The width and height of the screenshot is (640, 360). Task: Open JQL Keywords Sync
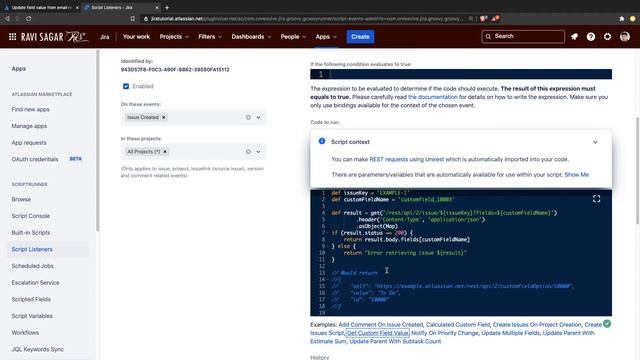click(38, 349)
